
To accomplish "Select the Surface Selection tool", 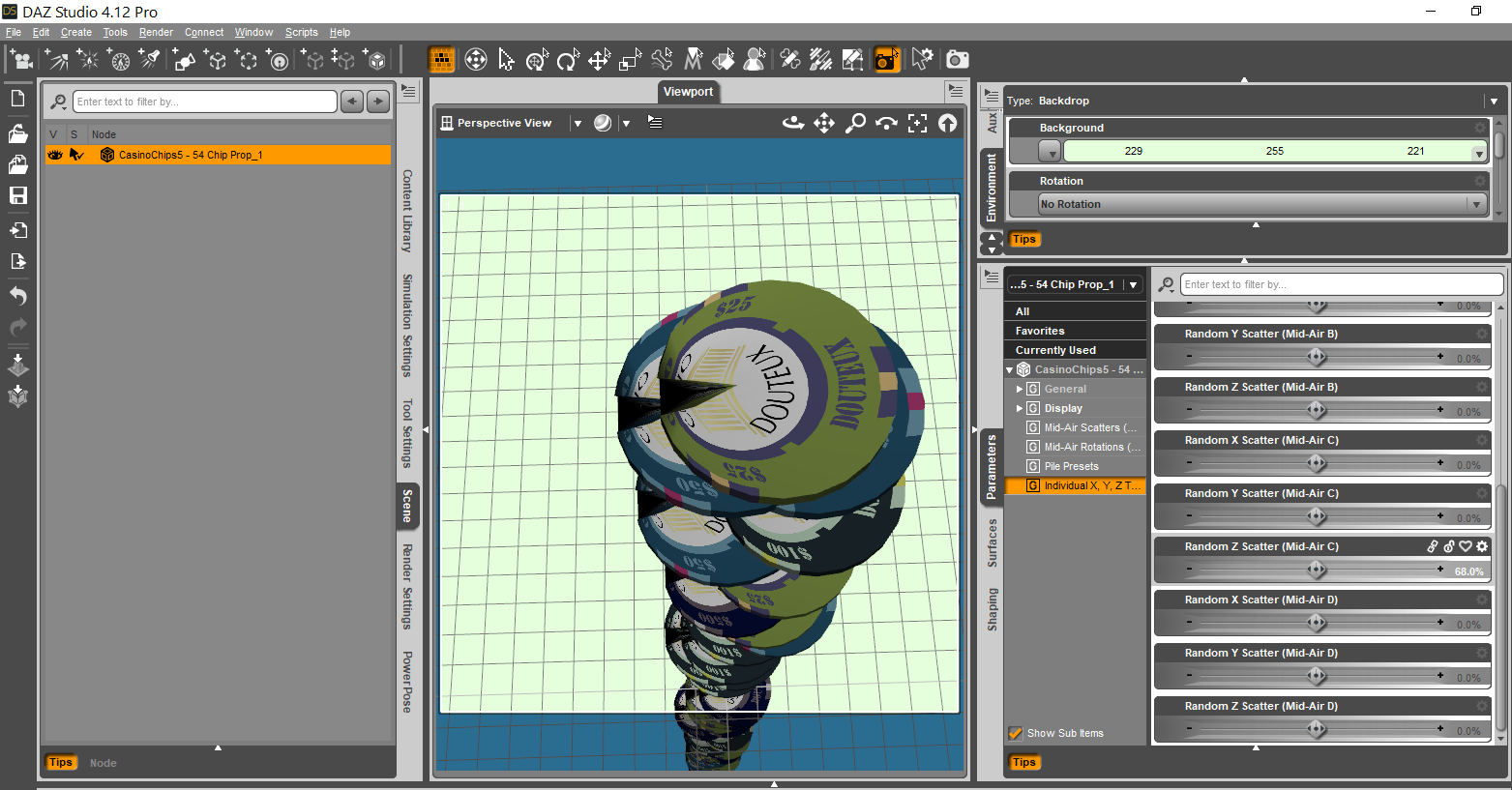I will tap(724, 60).
